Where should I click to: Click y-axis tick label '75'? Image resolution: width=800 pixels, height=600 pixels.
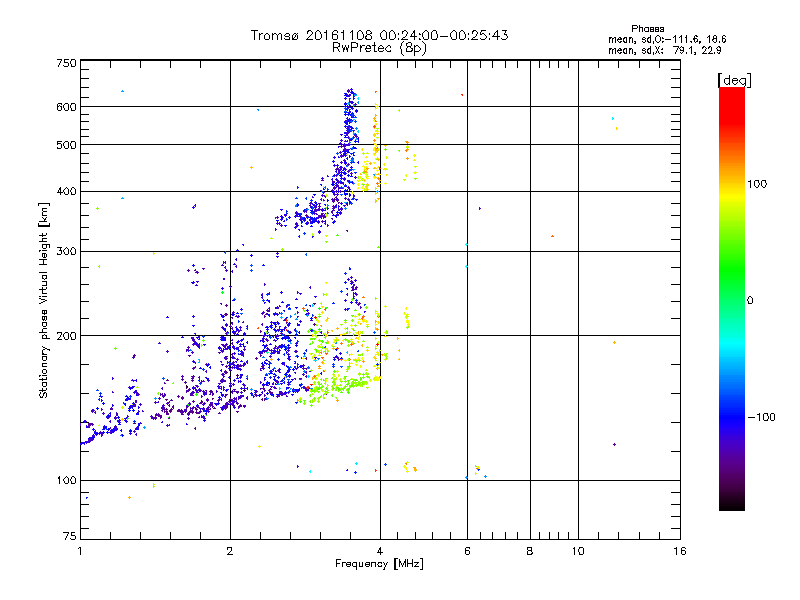click(x=70, y=536)
